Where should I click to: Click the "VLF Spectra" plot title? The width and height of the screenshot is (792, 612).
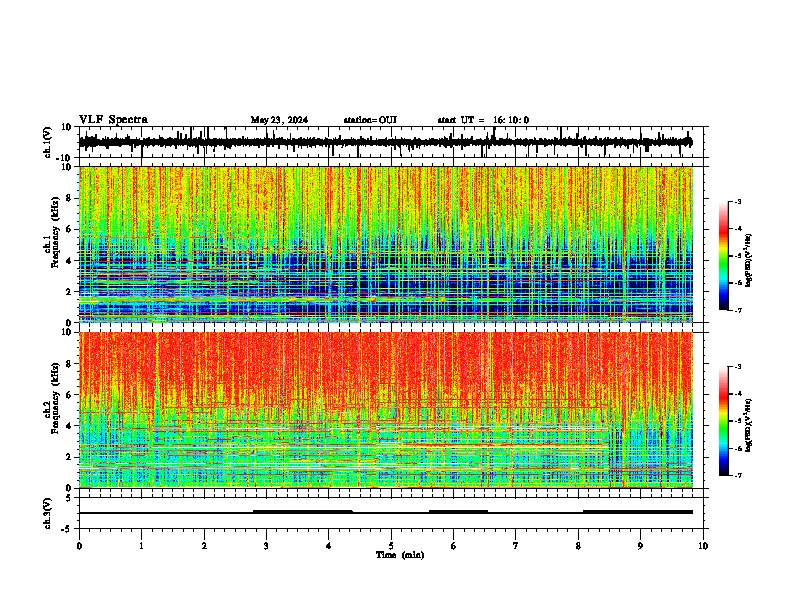113,119
